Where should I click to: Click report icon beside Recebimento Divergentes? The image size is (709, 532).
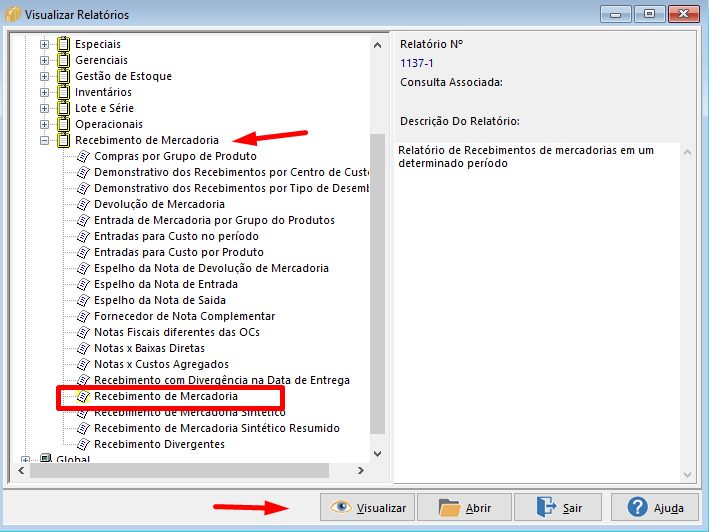pos(83,444)
